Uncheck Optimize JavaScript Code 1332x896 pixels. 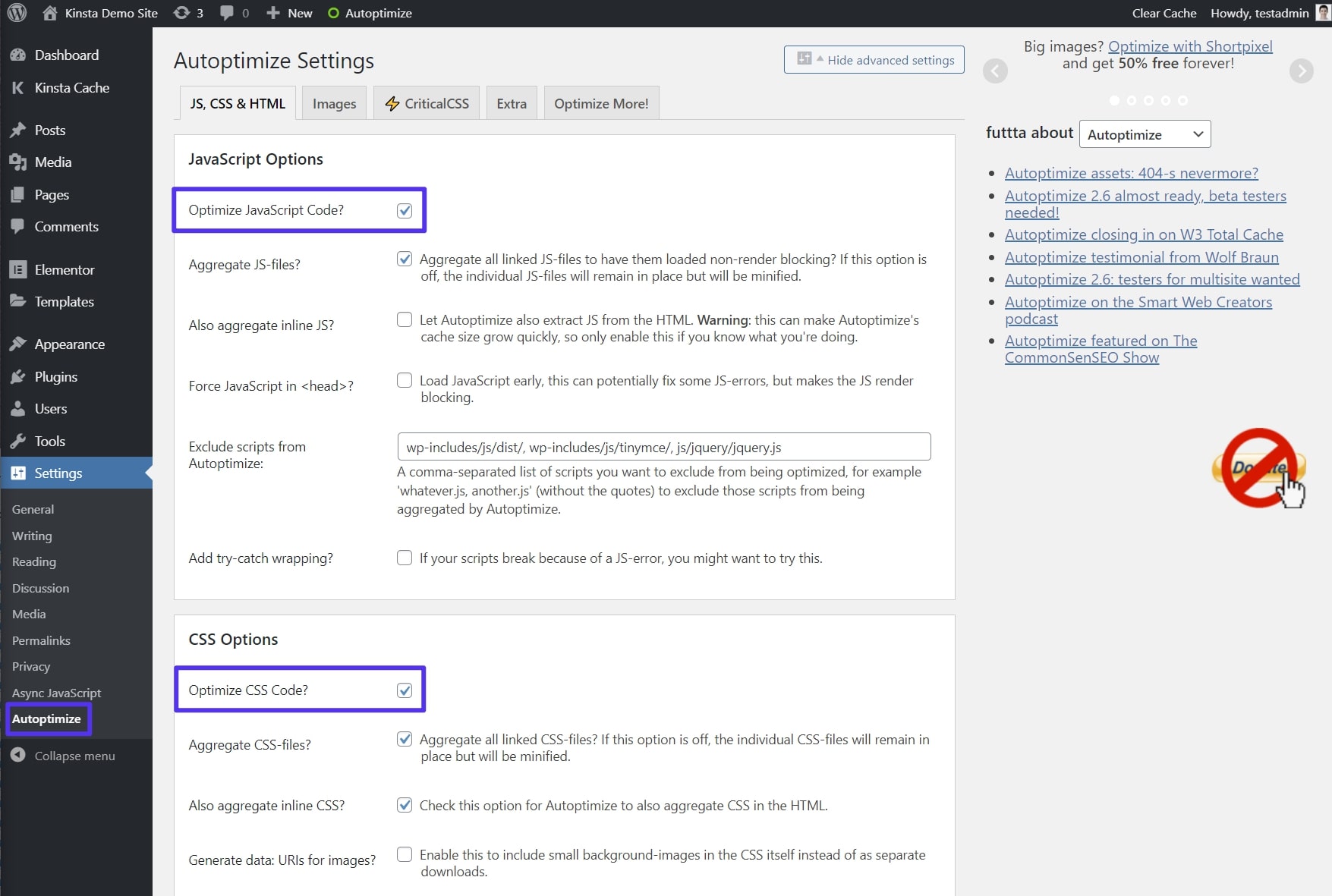pos(404,210)
